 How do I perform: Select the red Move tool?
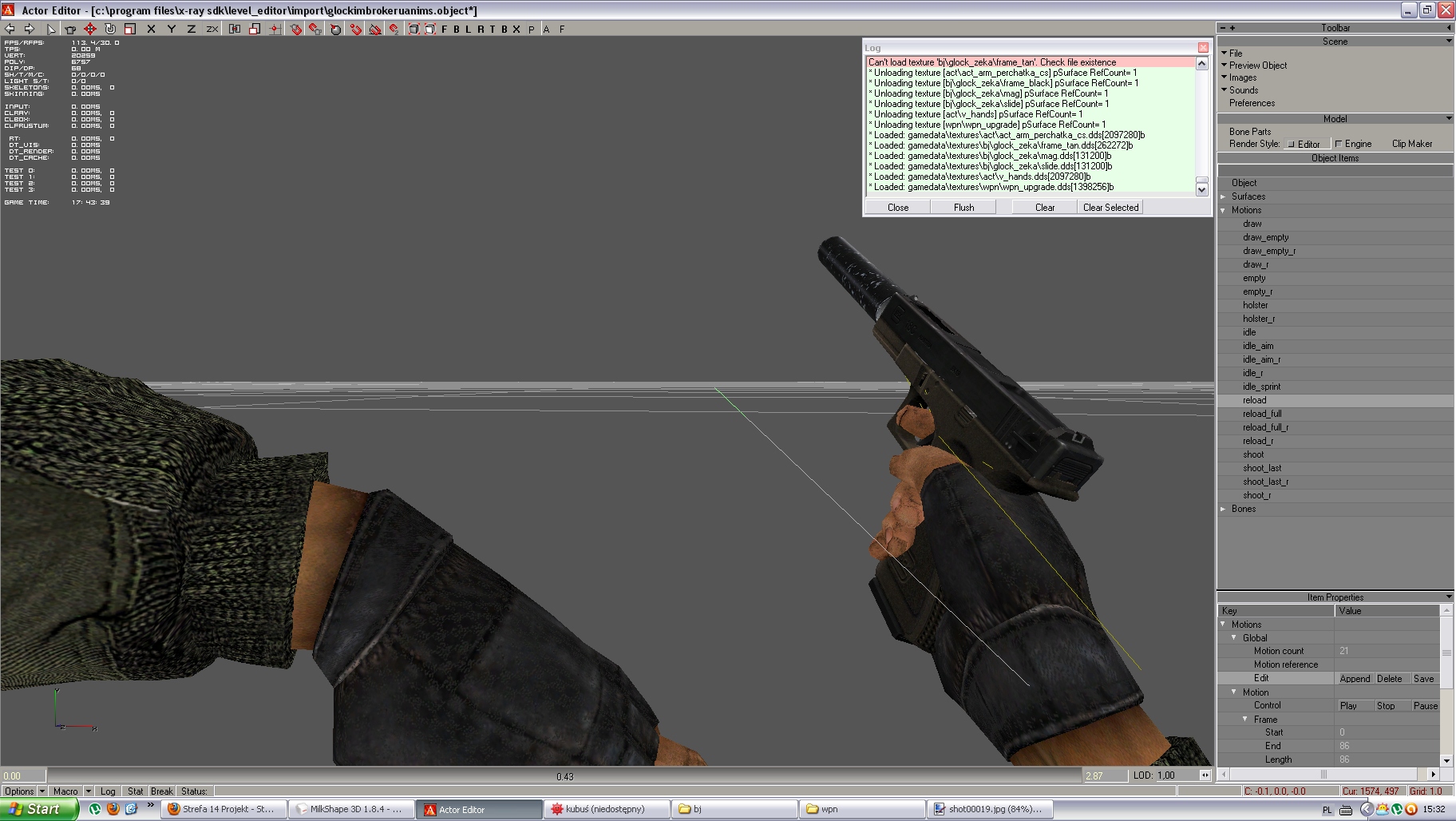pos(90,29)
